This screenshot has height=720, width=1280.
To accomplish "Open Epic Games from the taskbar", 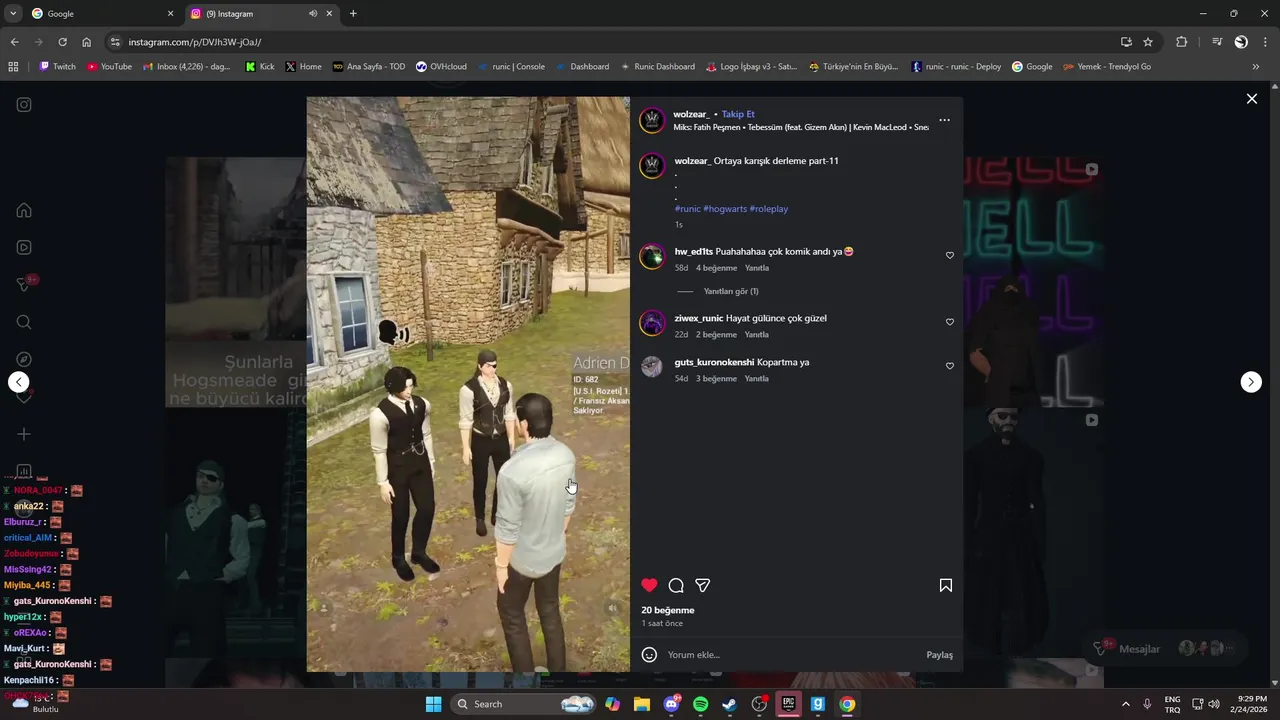I will click(x=788, y=704).
